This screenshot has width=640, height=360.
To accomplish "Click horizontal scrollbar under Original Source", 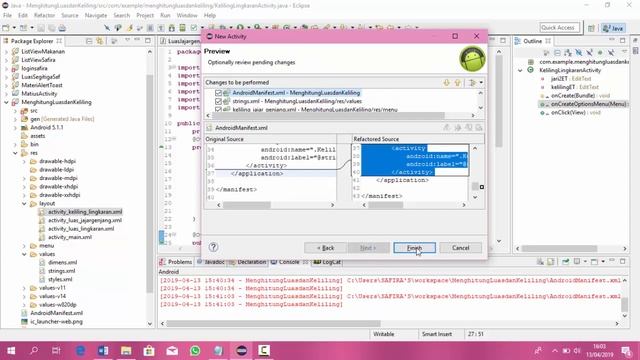I will 247,205.
